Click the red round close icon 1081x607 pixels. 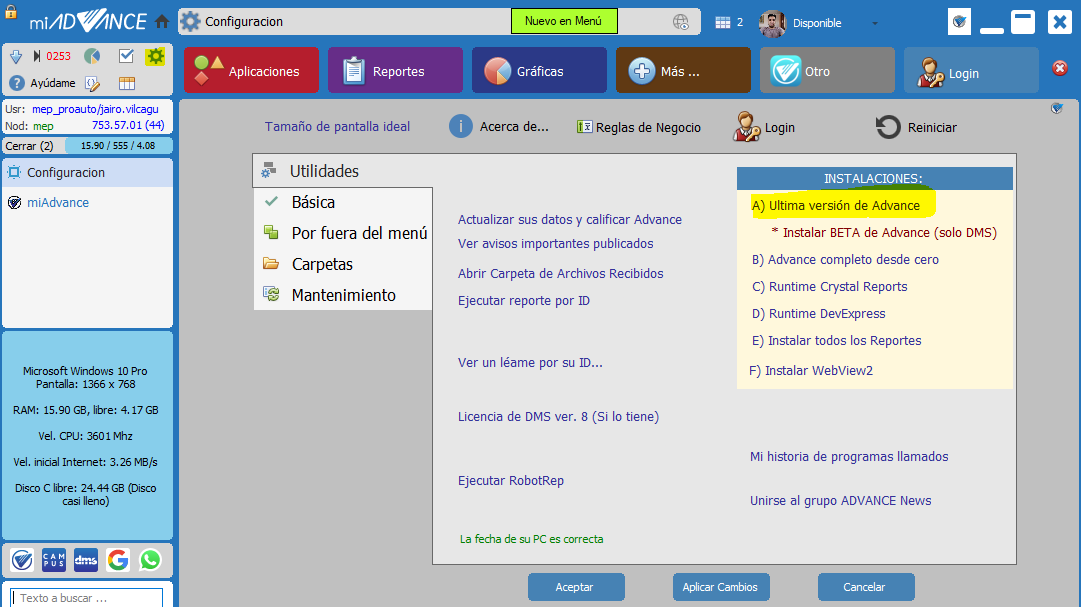1060,68
